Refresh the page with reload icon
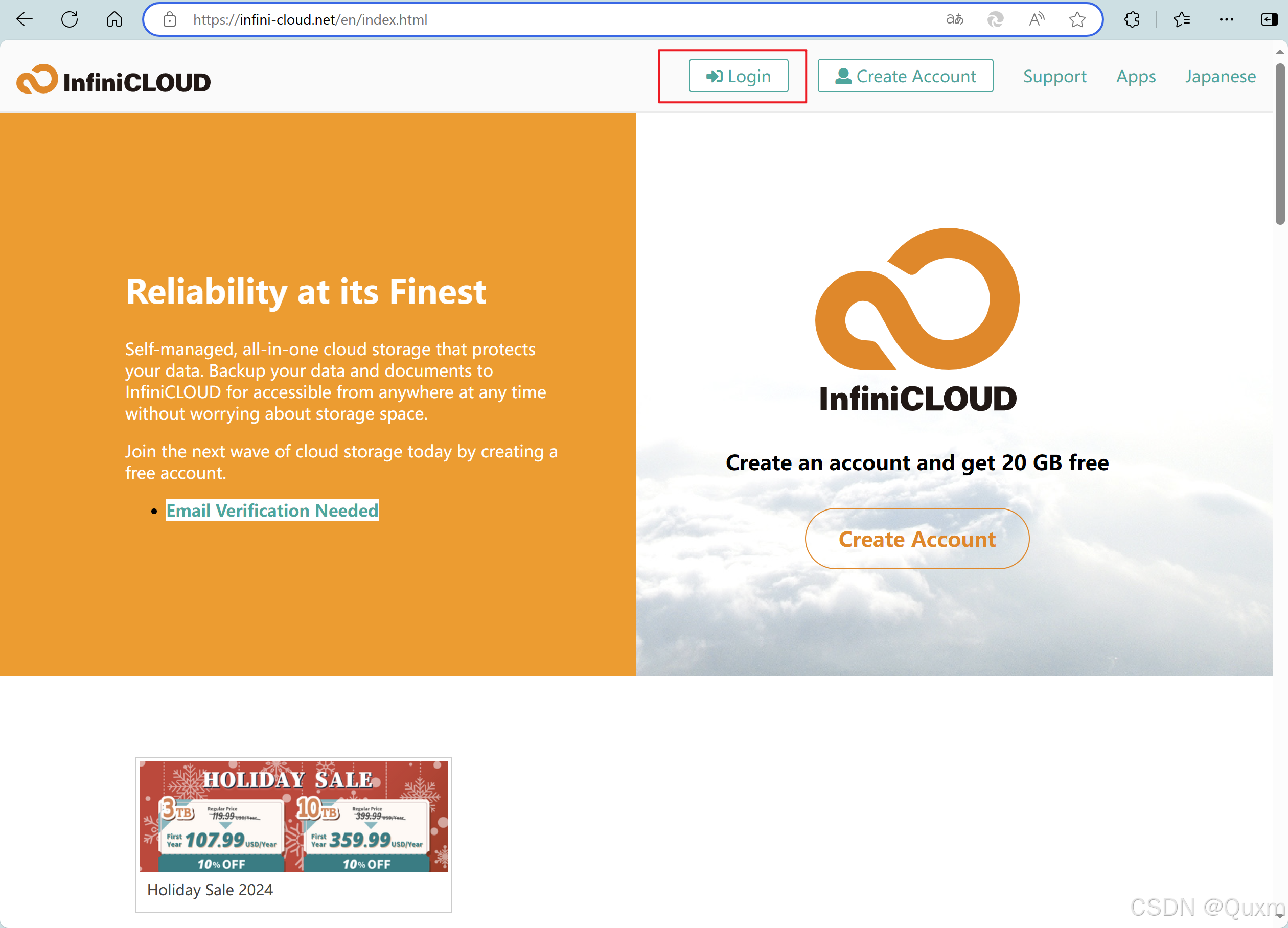1288x928 pixels. point(70,19)
